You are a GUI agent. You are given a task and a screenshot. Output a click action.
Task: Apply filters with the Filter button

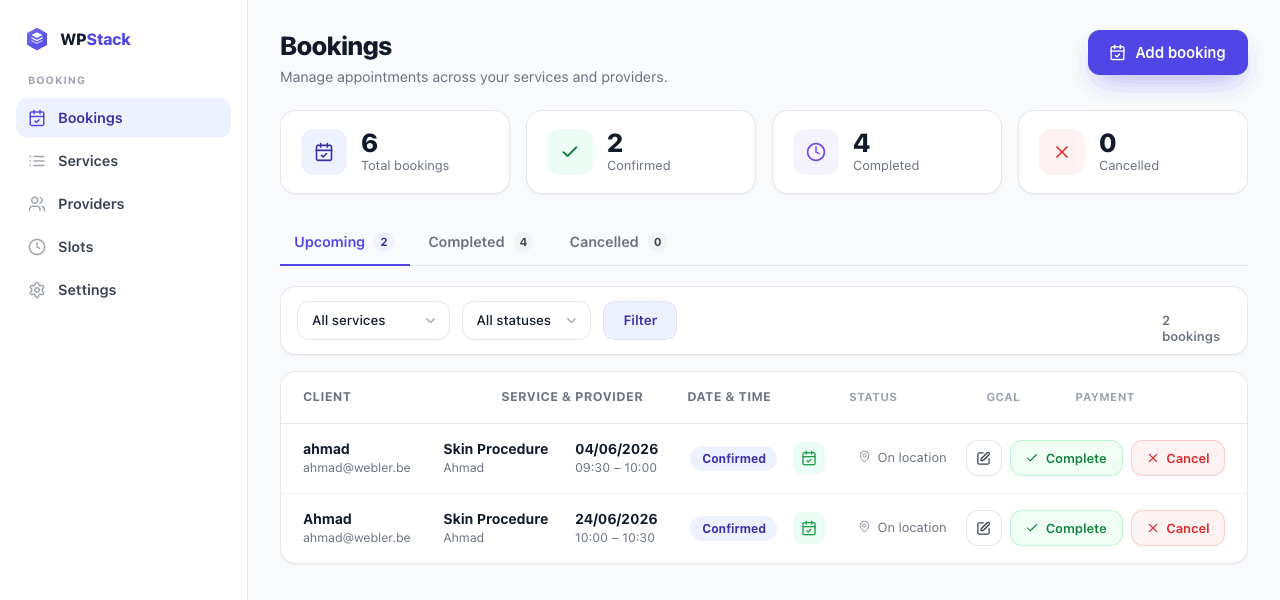pos(640,320)
